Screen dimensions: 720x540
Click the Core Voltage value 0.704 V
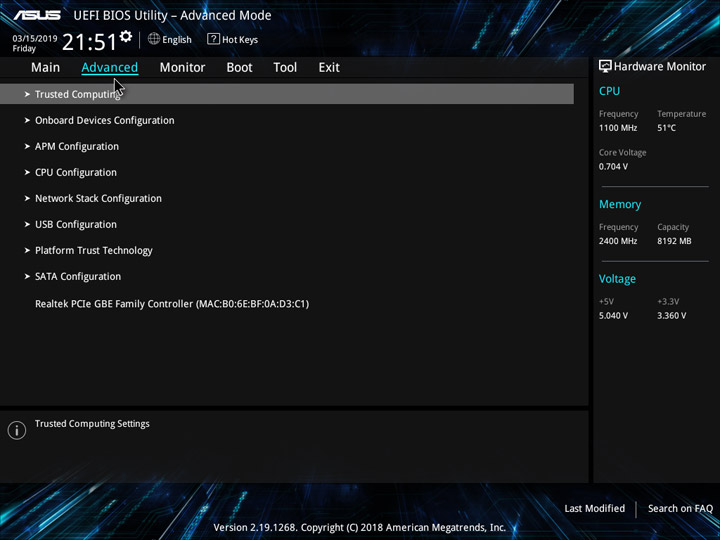[x=613, y=166]
